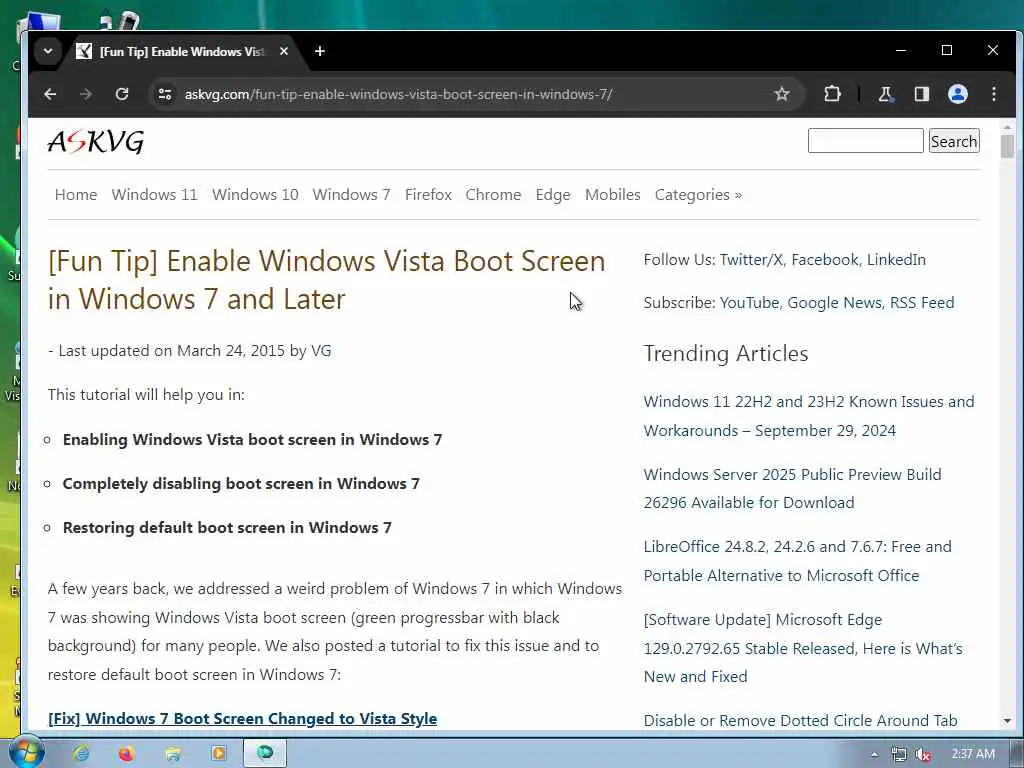The image size is (1024, 768).
Task: Follow the Facebook link
Action: (x=825, y=260)
